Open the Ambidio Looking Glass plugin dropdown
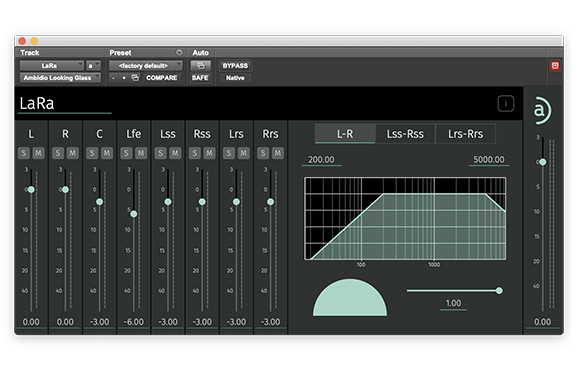Viewport: 580px width, 373px height. (60, 78)
